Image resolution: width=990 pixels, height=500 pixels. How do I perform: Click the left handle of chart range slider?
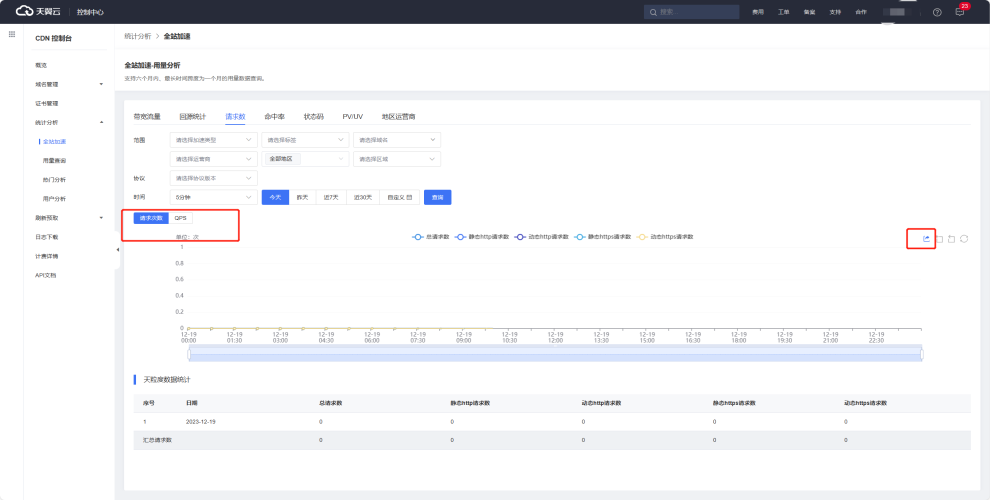pyautogui.click(x=189, y=355)
